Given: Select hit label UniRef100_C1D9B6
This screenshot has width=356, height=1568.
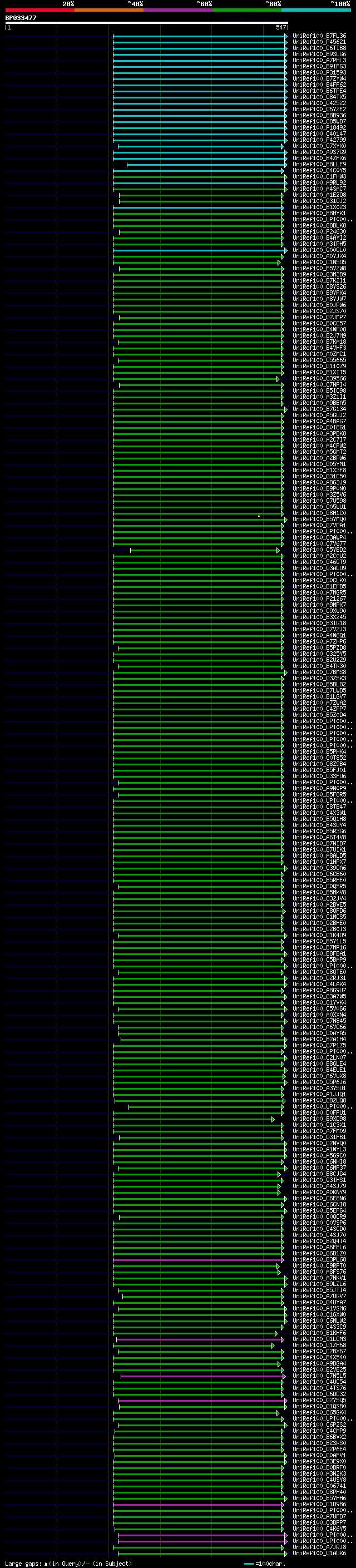Looking at the screenshot, I should 319,1504.
